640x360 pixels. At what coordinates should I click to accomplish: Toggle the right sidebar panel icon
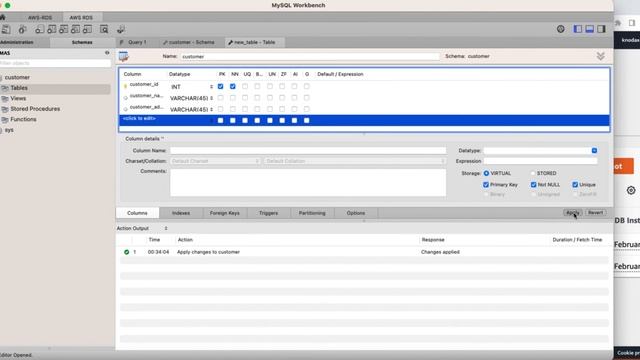[x=601, y=29]
